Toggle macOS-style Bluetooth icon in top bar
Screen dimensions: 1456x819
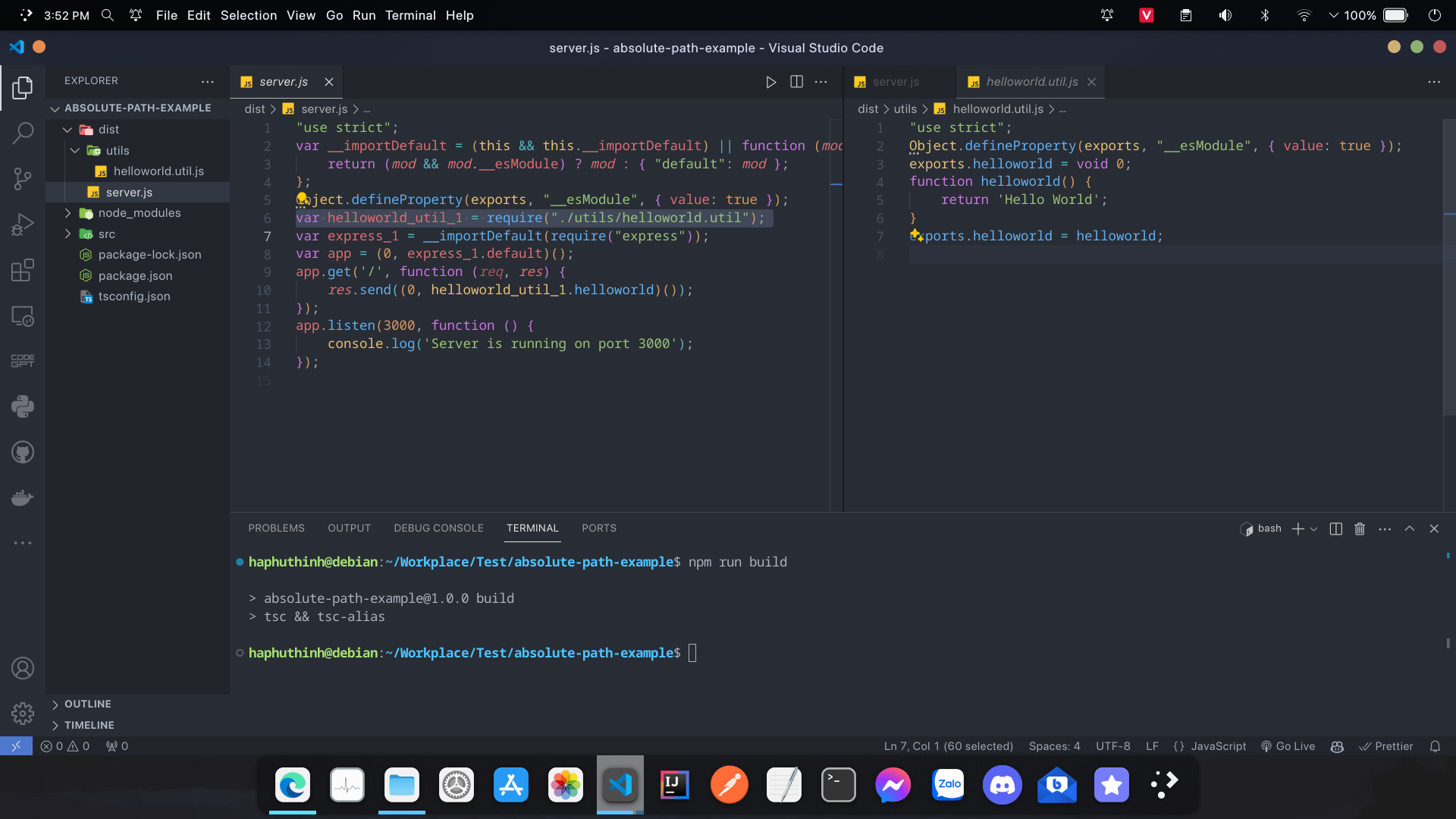(1265, 15)
